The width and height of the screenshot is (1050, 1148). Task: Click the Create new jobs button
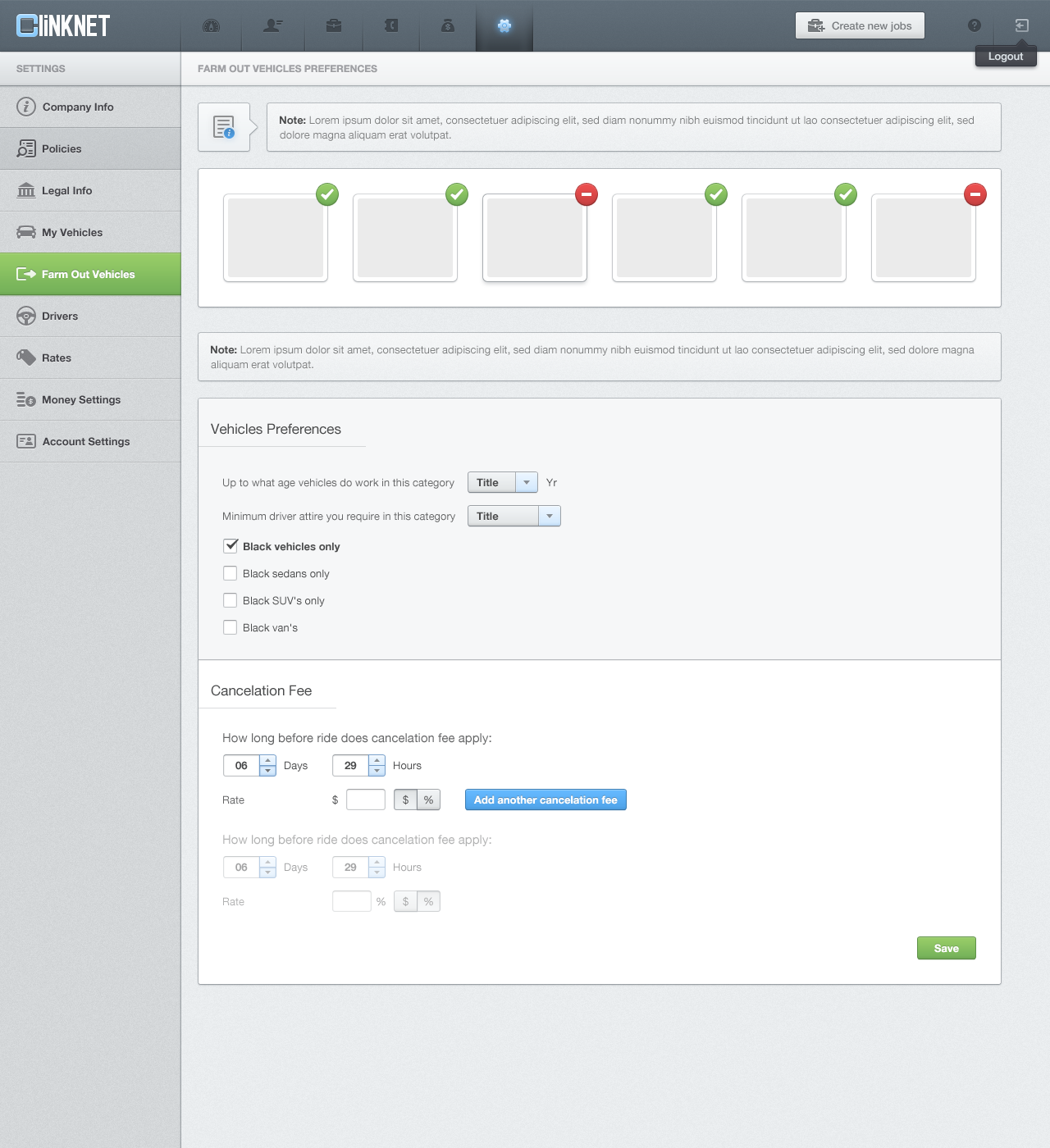tap(860, 25)
